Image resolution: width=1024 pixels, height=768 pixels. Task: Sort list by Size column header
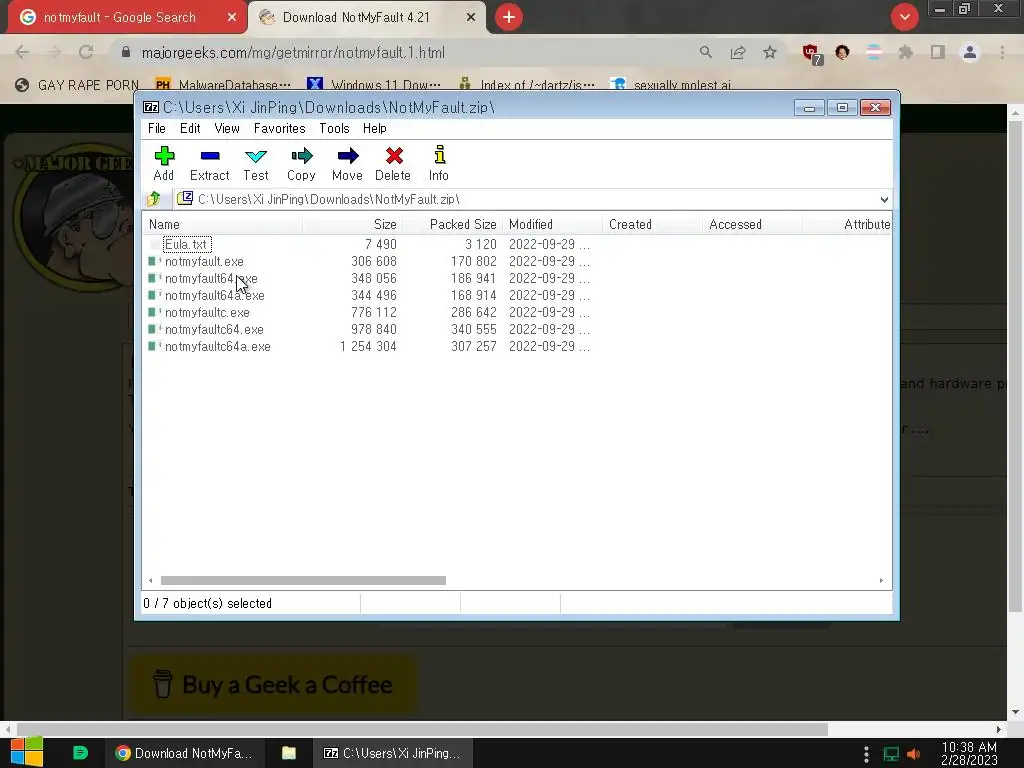coord(353,224)
